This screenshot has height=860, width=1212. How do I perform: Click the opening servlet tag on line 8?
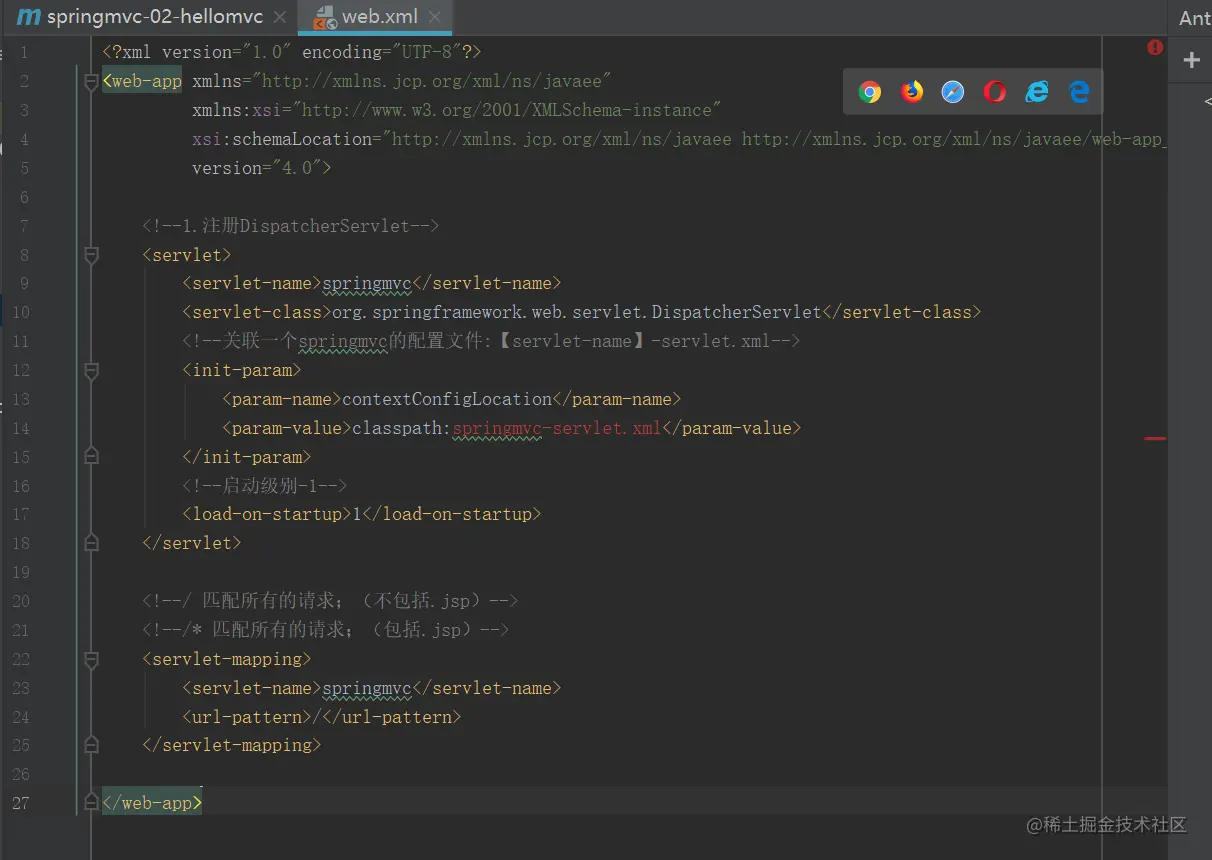coord(187,255)
